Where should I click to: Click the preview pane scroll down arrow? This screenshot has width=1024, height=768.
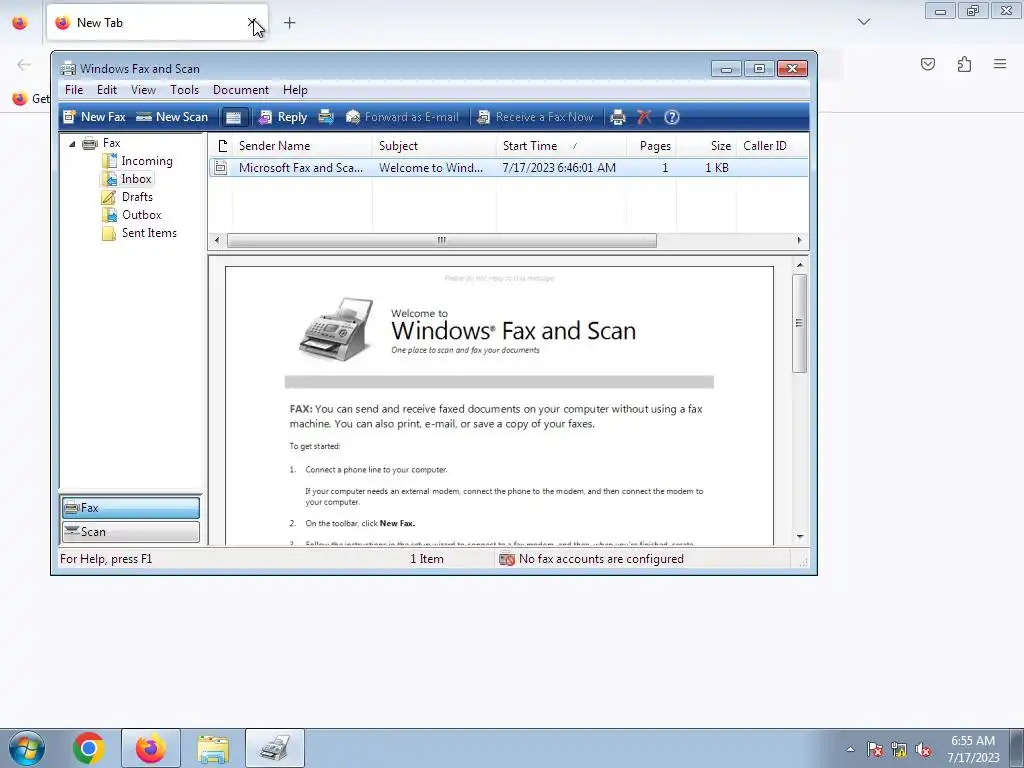coord(799,536)
